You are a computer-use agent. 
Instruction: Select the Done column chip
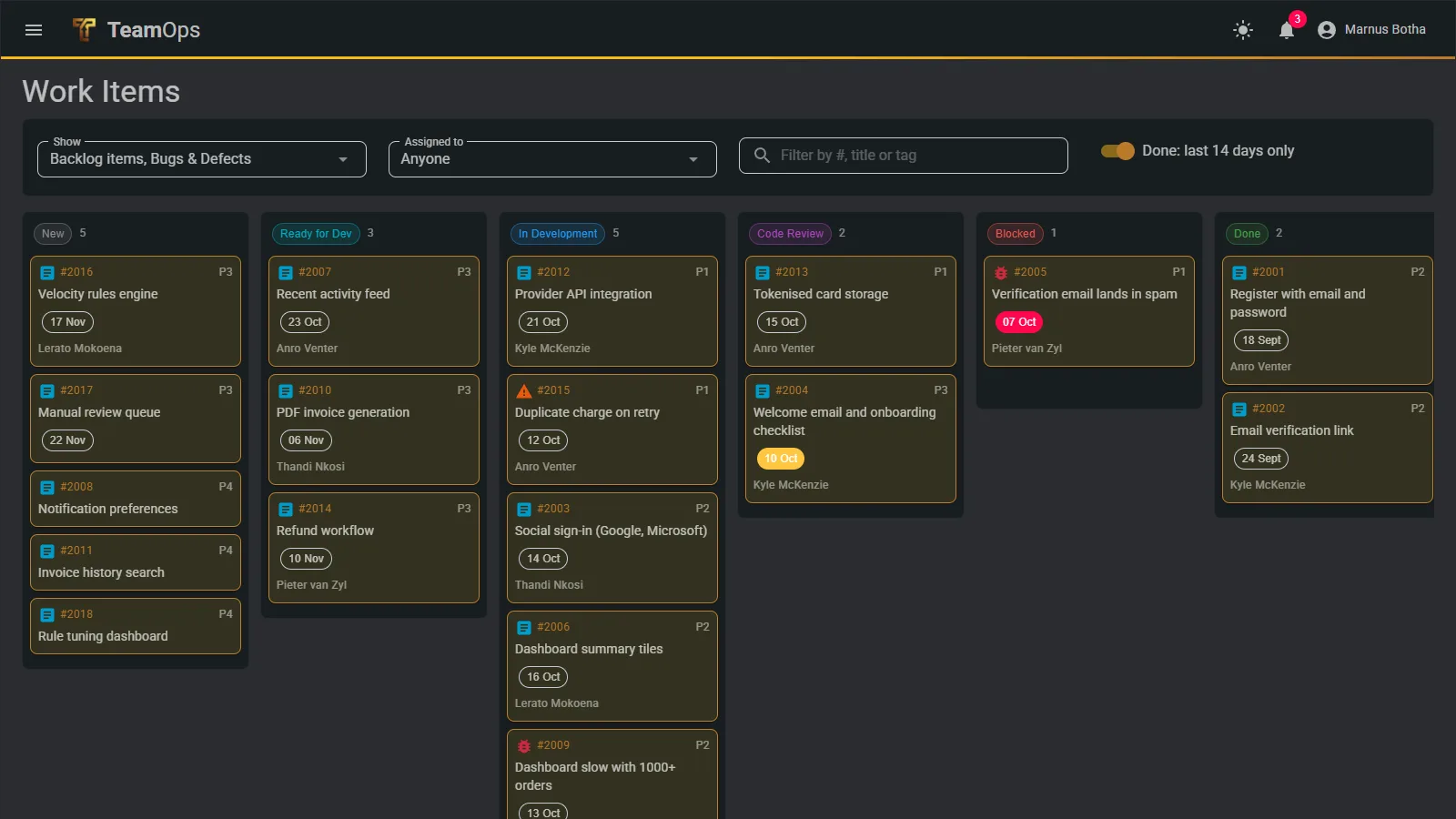click(x=1247, y=234)
